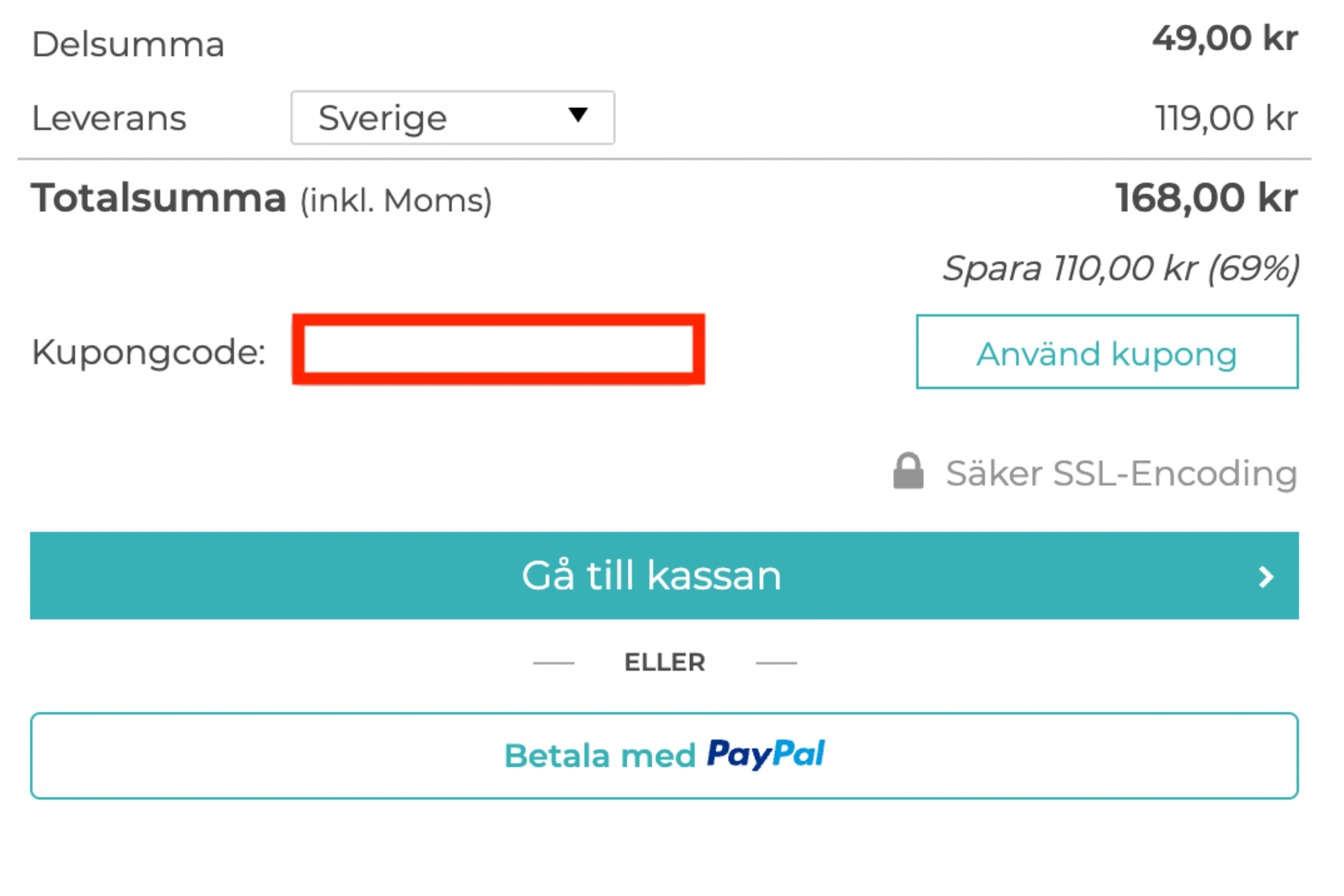Click the Kupongcode label
This screenshot has width=1344, height=896.
(x=148, y=352)
